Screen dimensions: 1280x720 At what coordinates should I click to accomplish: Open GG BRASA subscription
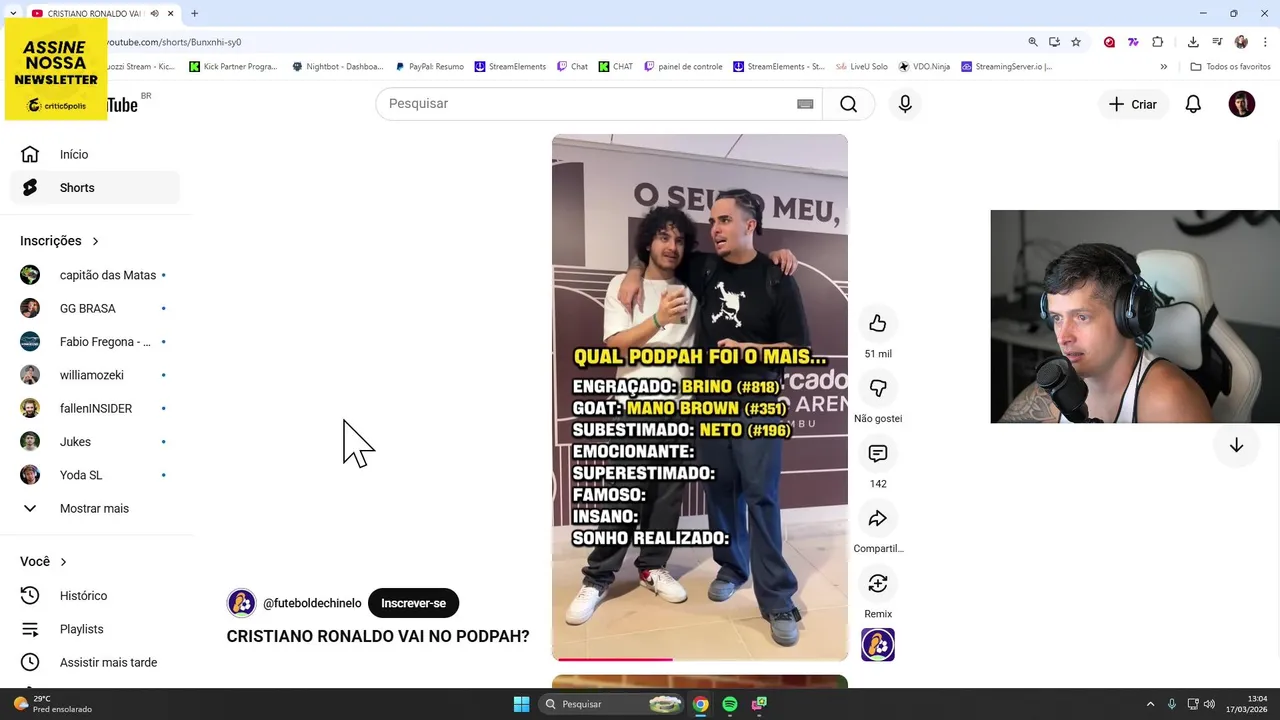(x=95, y=308)
